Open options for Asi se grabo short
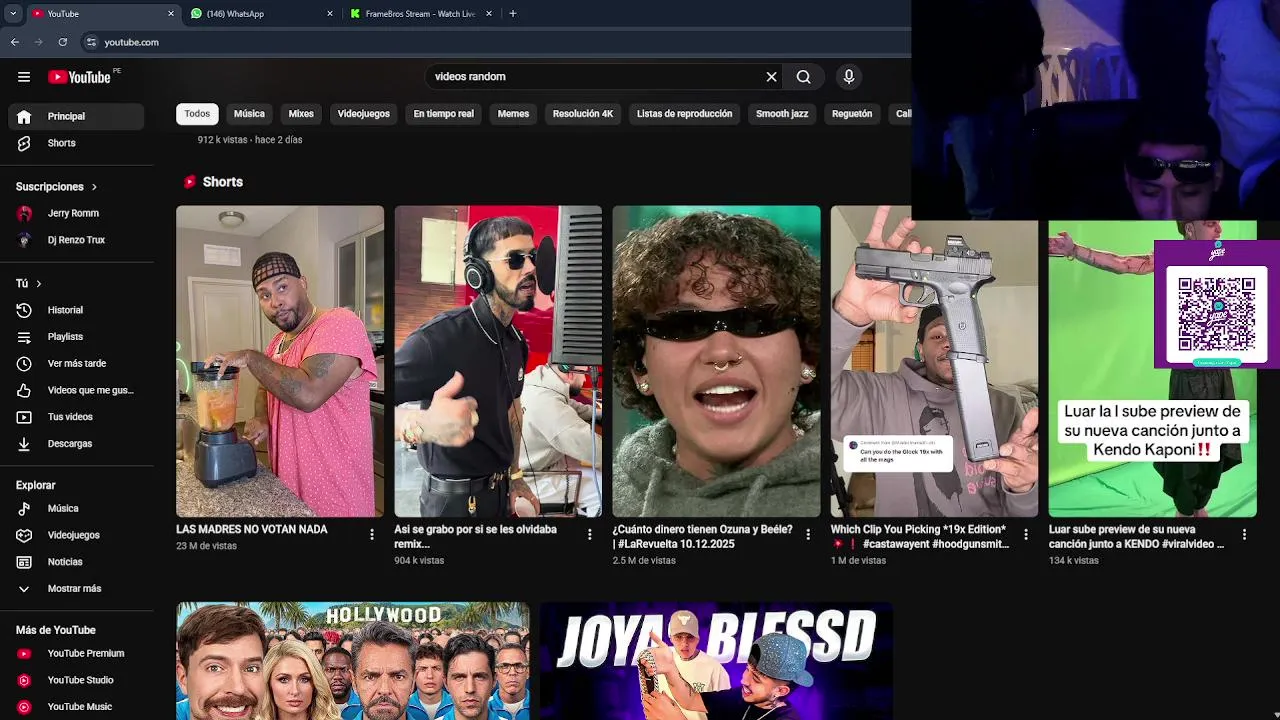The height and width of the screenshot is (720, 1280). click(590, 535)
